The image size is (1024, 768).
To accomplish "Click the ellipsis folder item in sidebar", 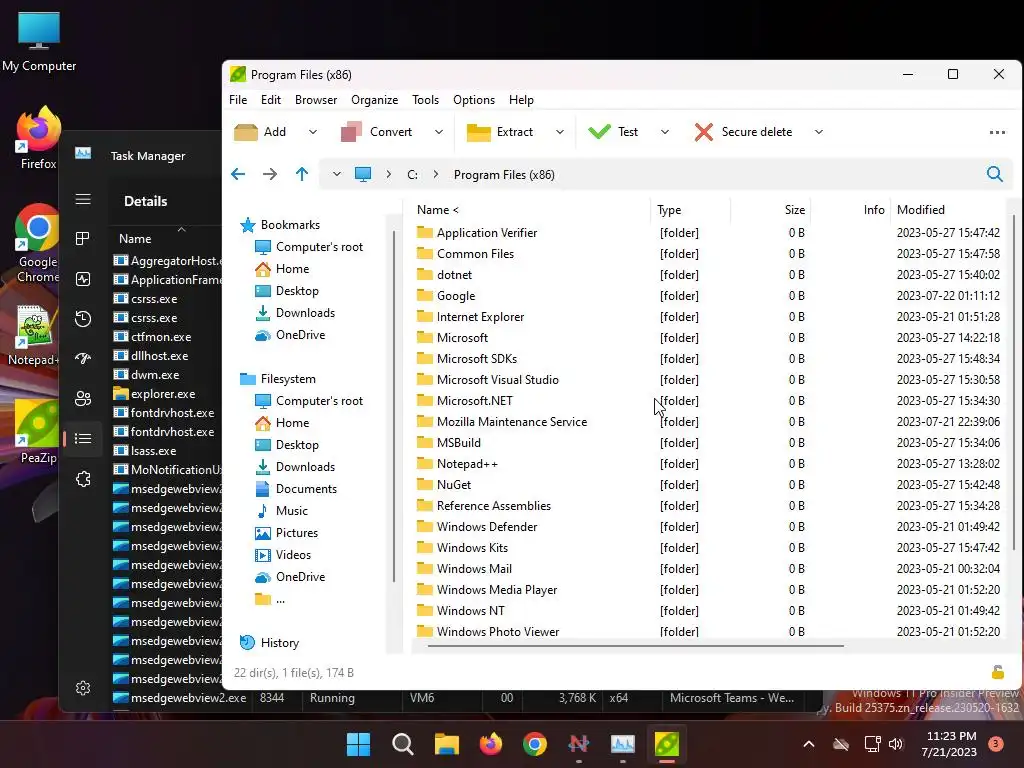I will point(270,600).
